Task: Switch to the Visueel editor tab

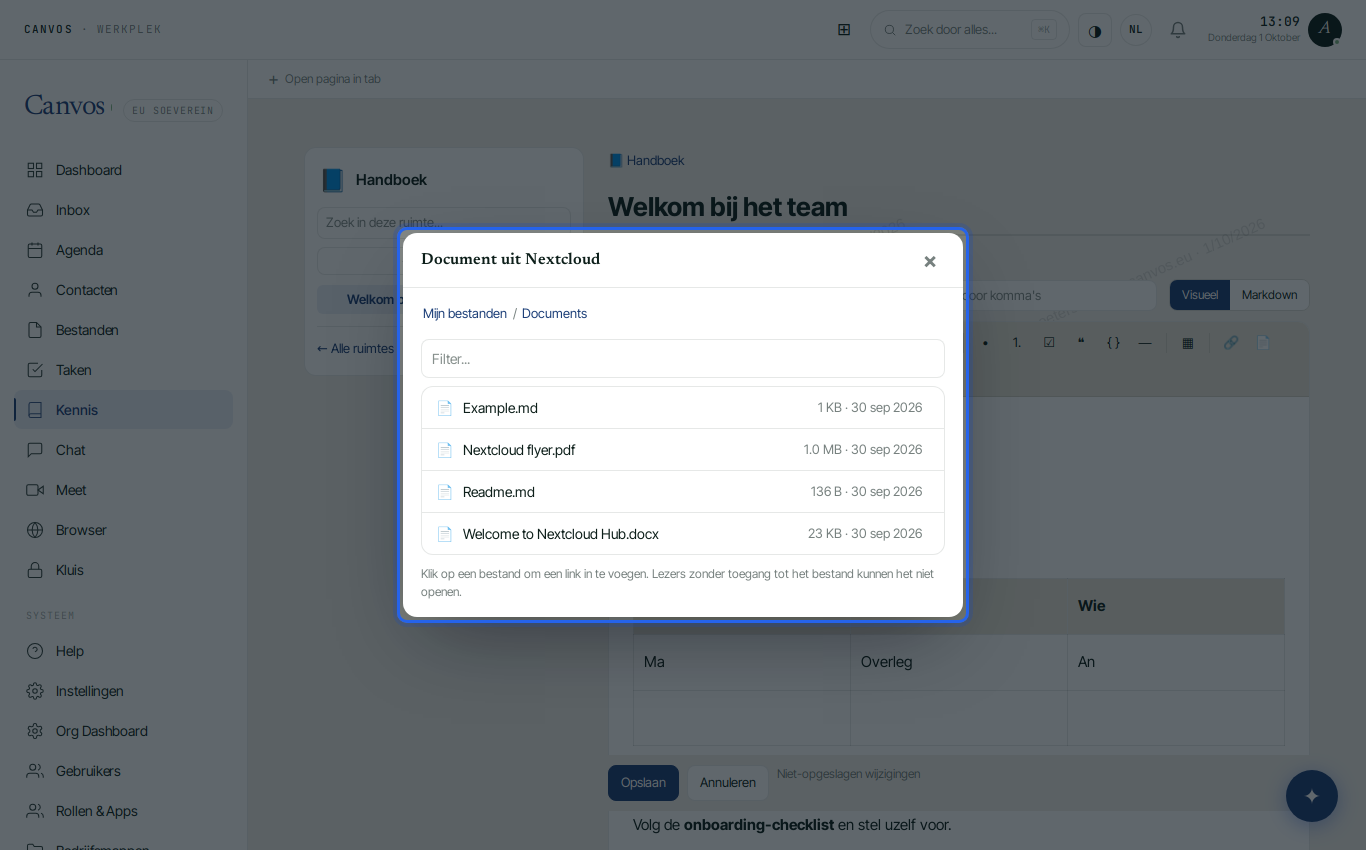Action: click(x=1200, y=295)
